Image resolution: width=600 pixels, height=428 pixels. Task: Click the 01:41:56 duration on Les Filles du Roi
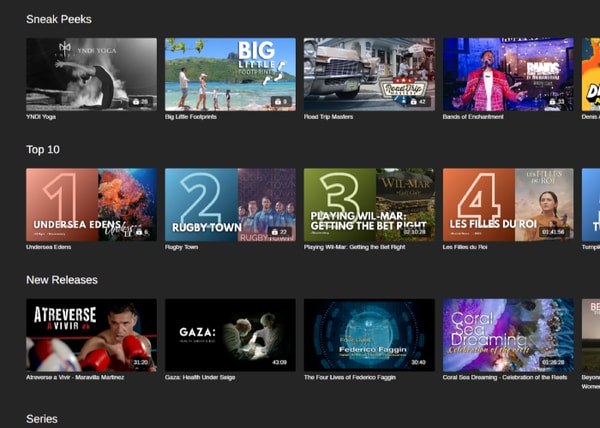[553, 232]
